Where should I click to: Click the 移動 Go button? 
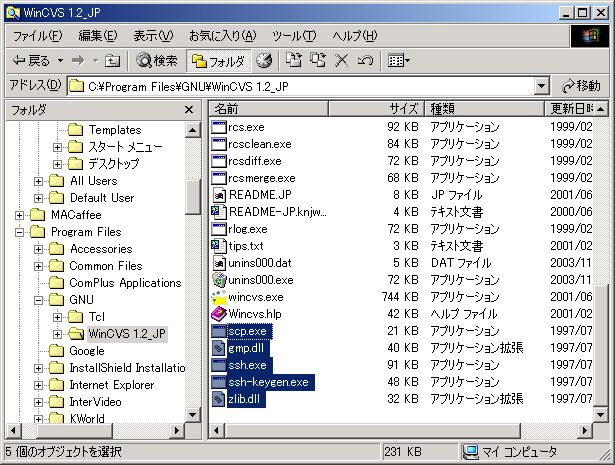581,86
